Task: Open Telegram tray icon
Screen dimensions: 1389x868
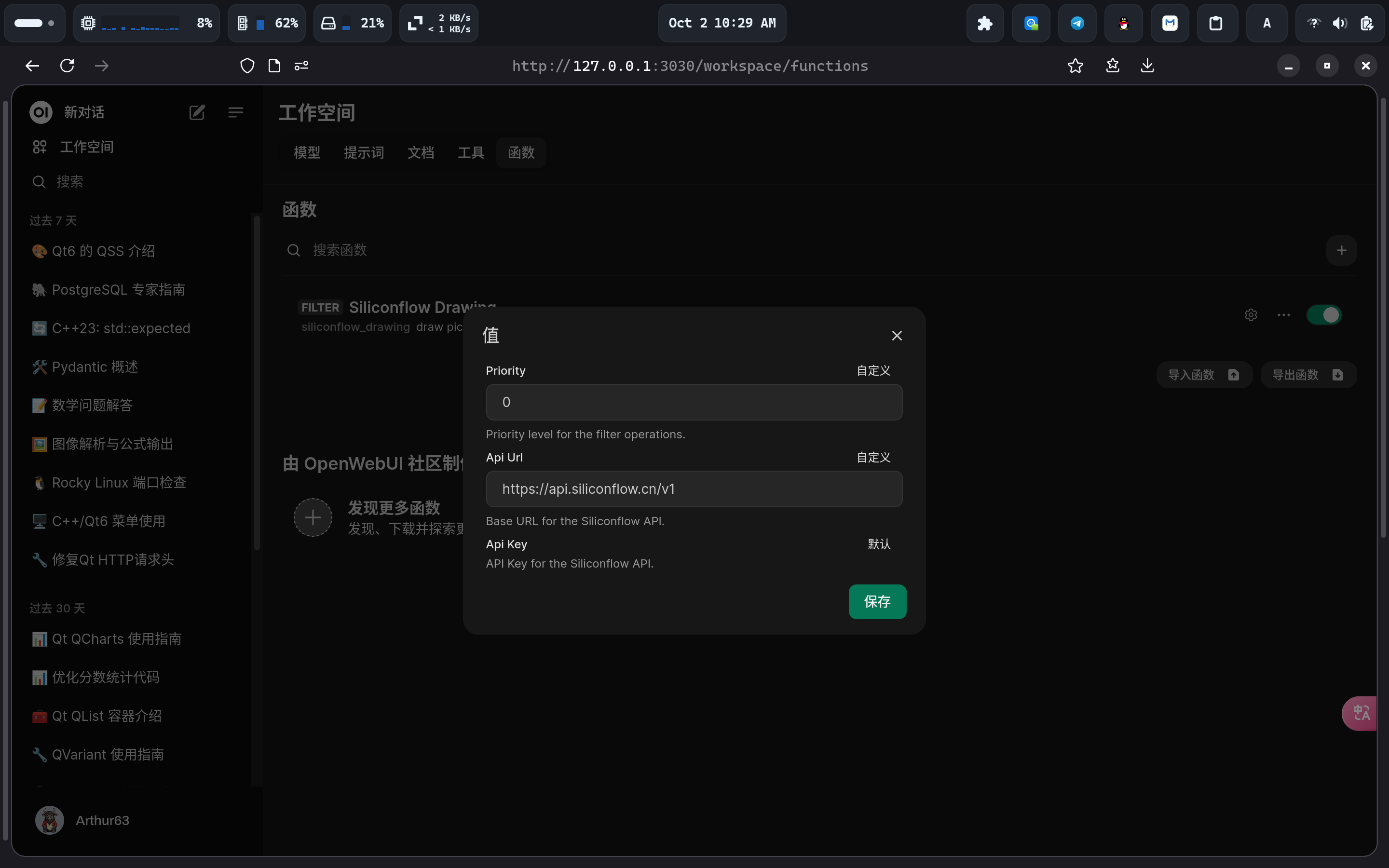Action: coord(1077,23)
